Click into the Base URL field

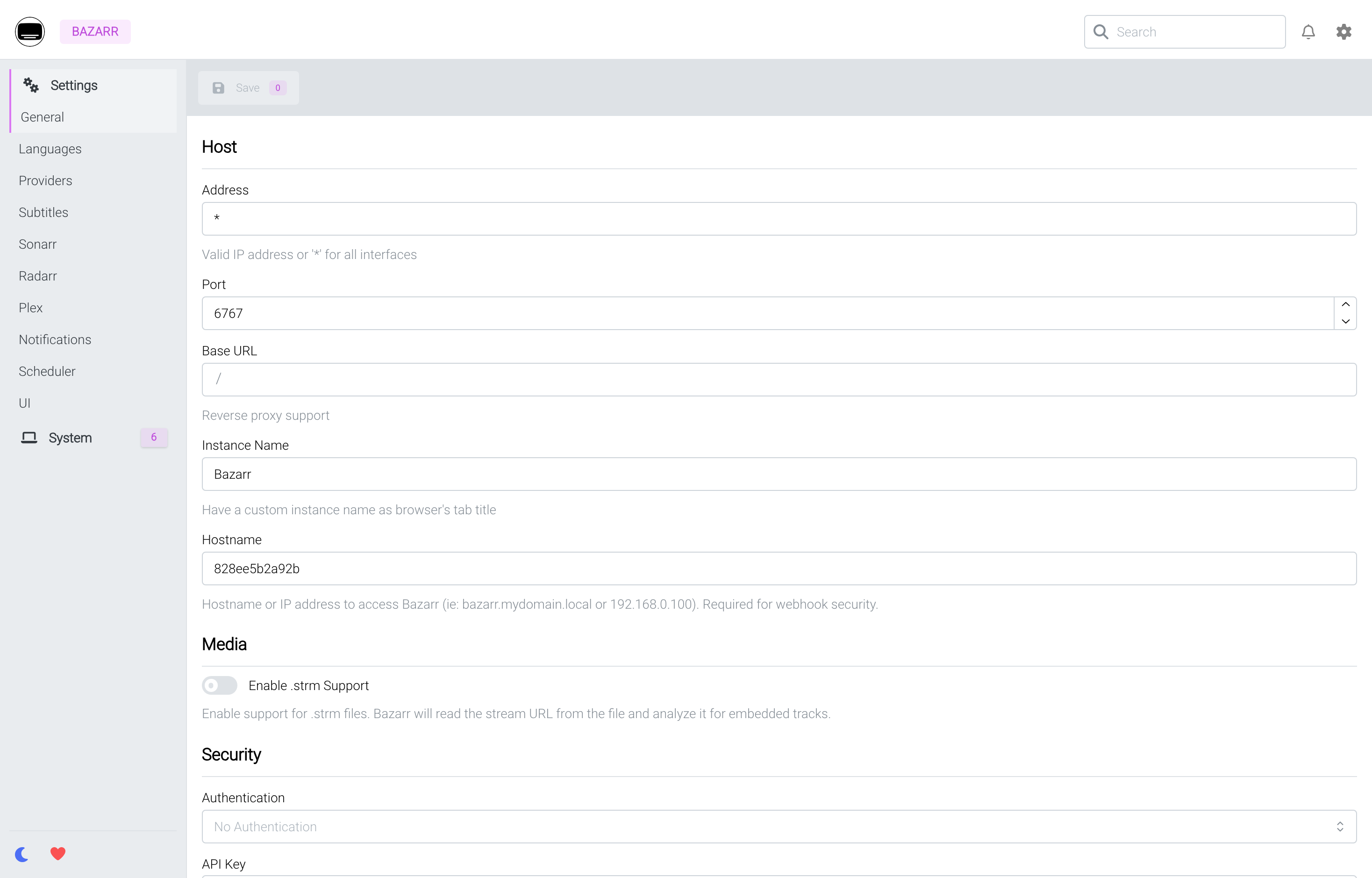(779, 380)
